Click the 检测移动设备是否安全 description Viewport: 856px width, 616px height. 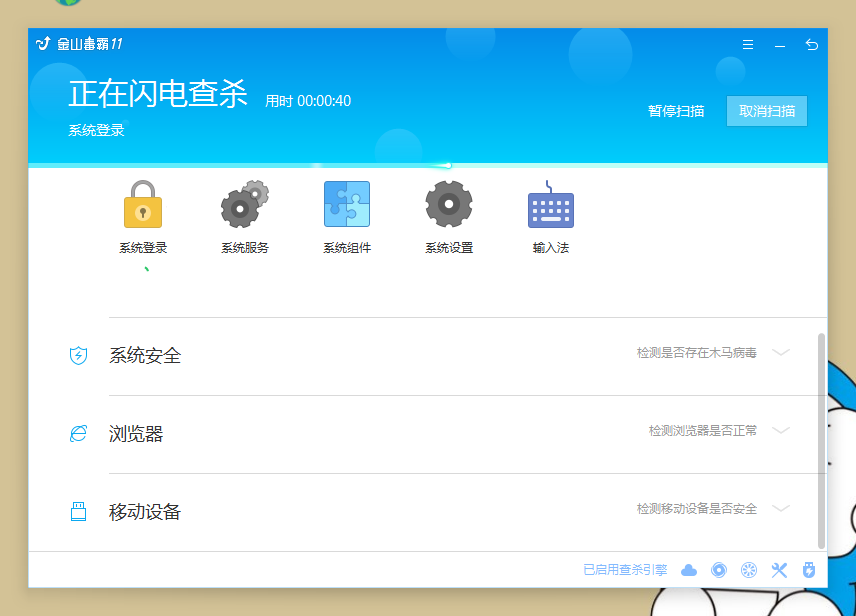pyautogui.click(x=697, y=509)
